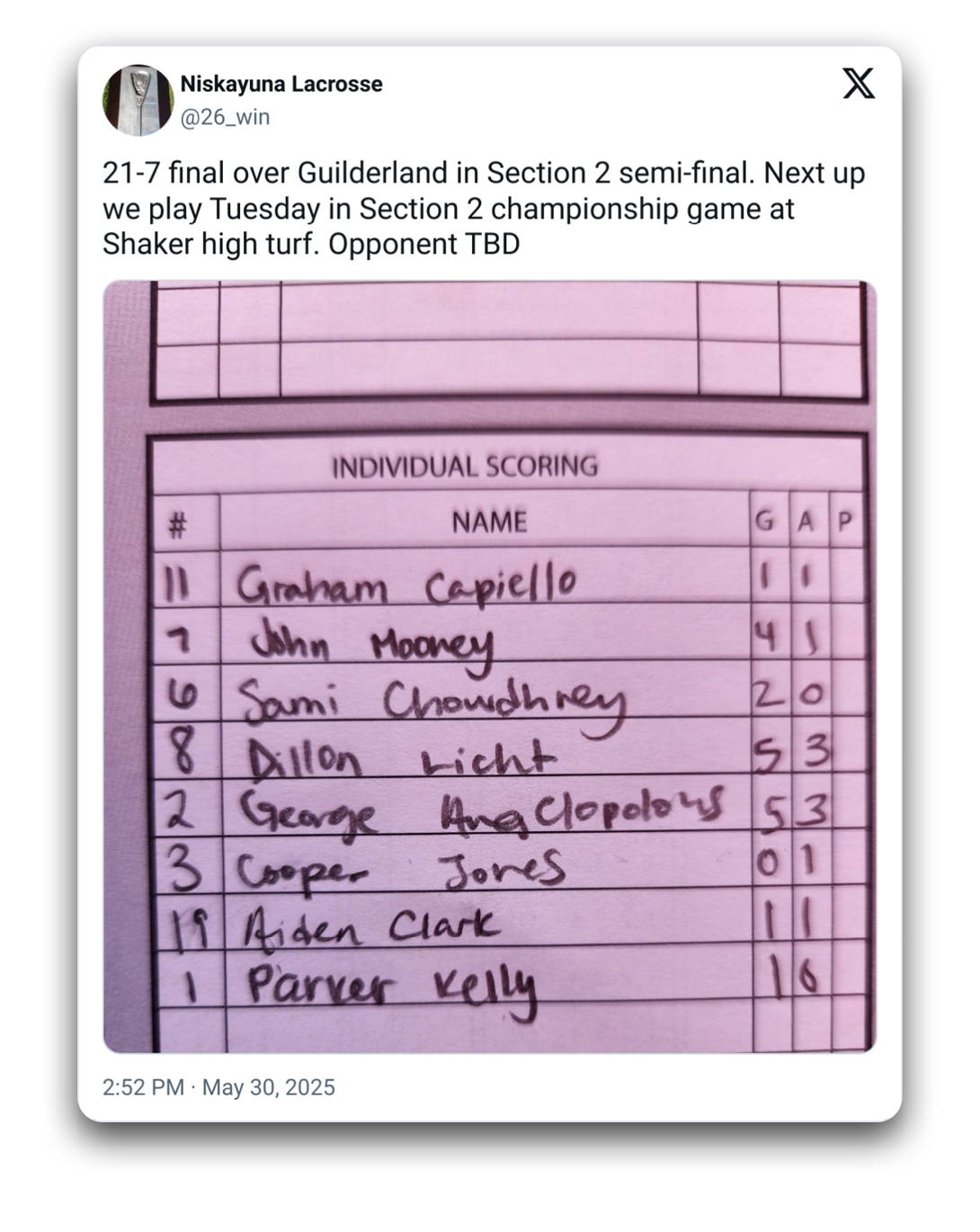Open the Niskayuna Lacrosse display name

pos(281,85)
